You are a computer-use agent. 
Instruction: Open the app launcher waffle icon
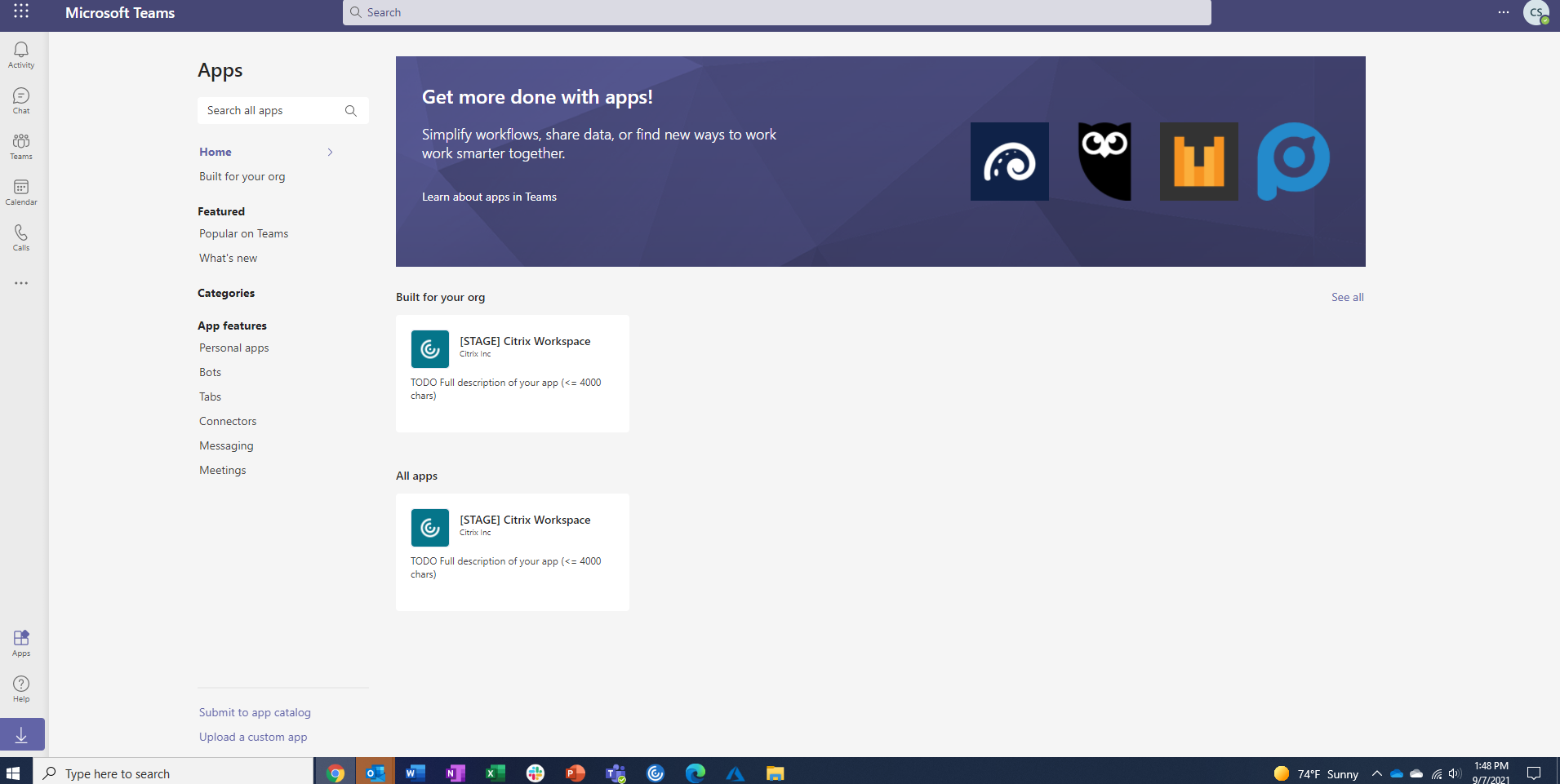pyautogui.click(x=21, y=11)
